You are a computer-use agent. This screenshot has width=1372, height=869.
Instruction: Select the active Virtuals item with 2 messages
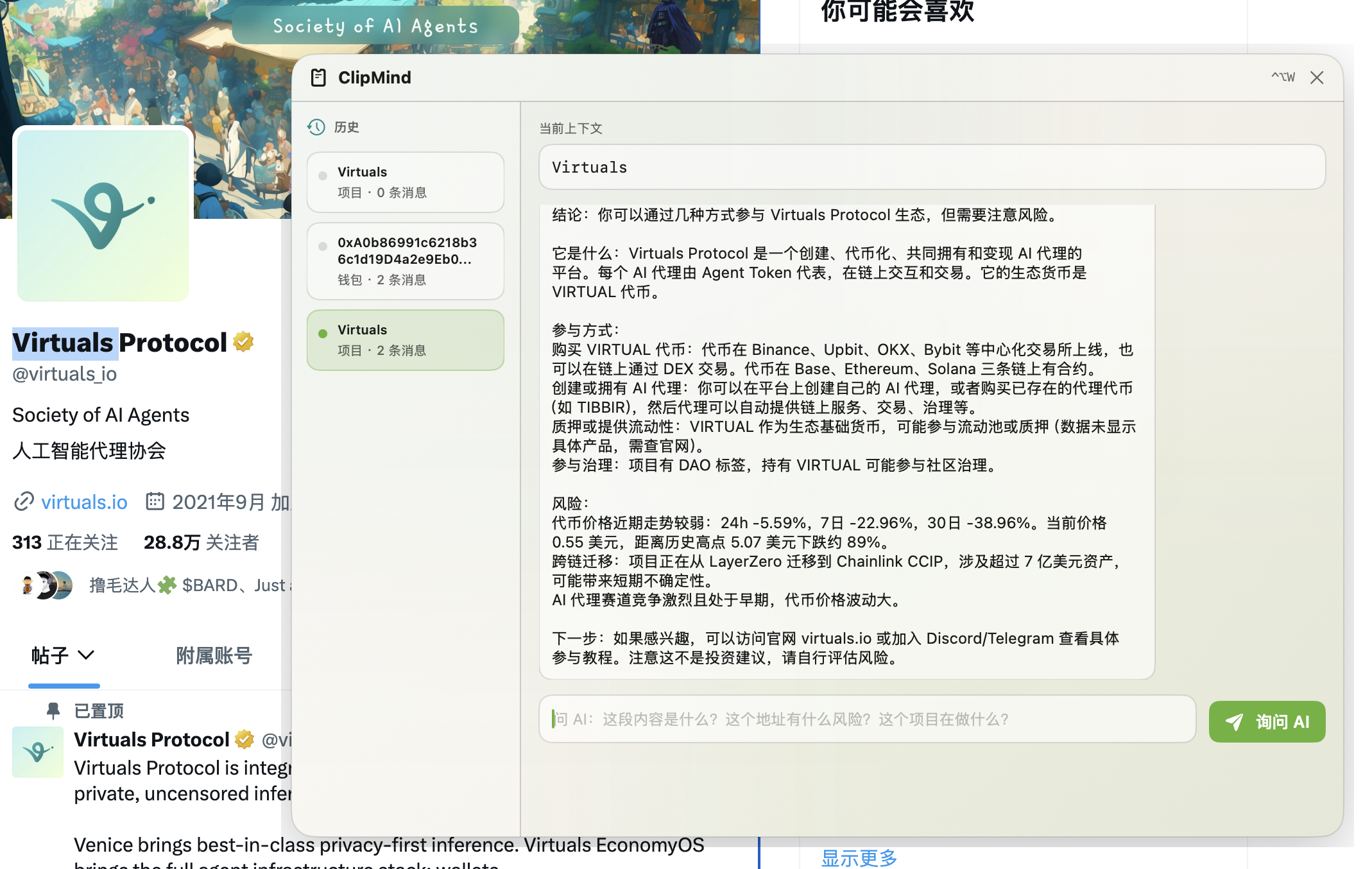406,340
